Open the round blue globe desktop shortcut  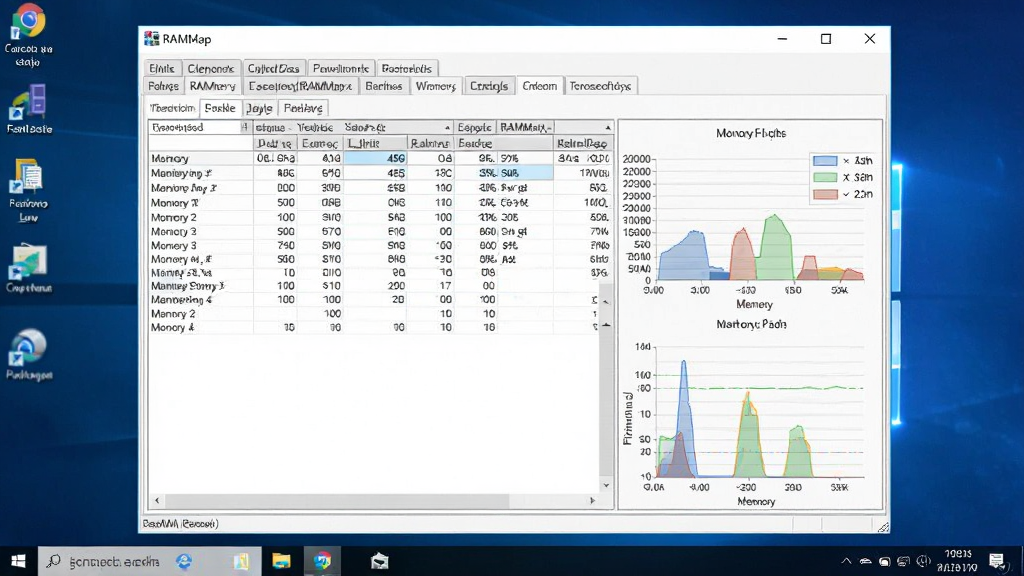coord(28,347)
